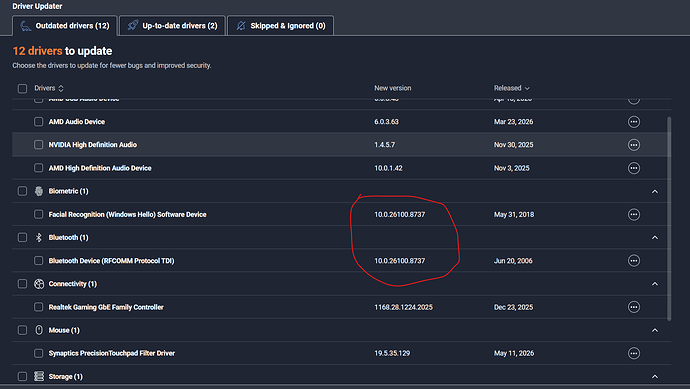This screenshot has height=389, width=690.
Task: Switch to Skipped & Ignored tab
Action: [280, 26]
